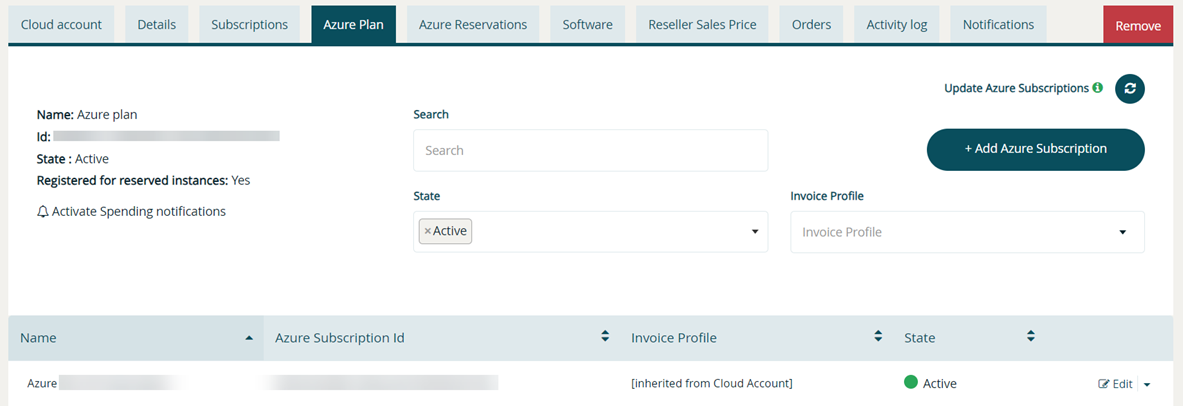Click the refresh Azure subscriptions icon button
The image size is (1183, 406).
pyautogui.click(x=1129, y=88)
